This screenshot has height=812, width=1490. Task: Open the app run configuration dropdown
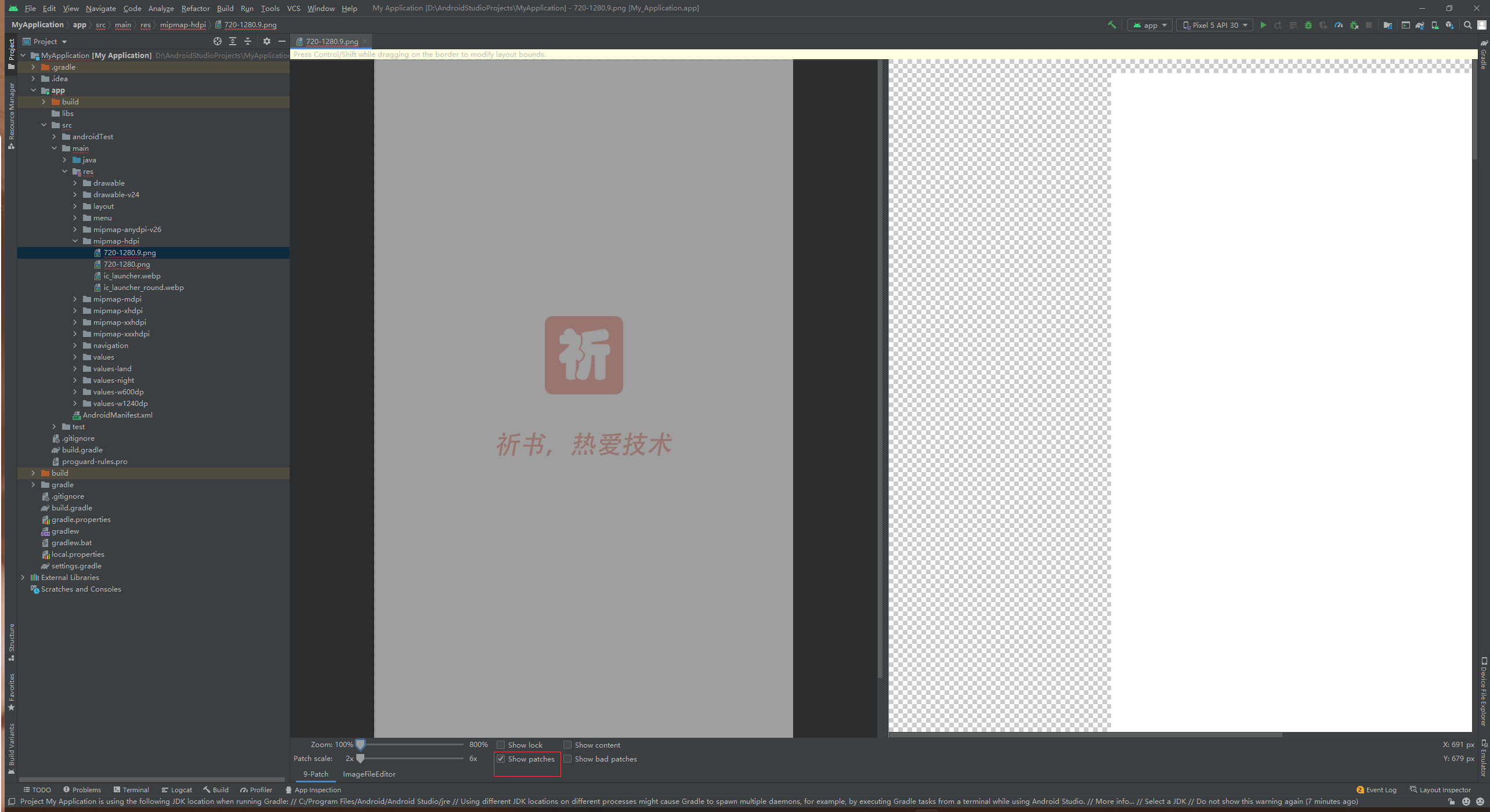[x=1150, y=25]
